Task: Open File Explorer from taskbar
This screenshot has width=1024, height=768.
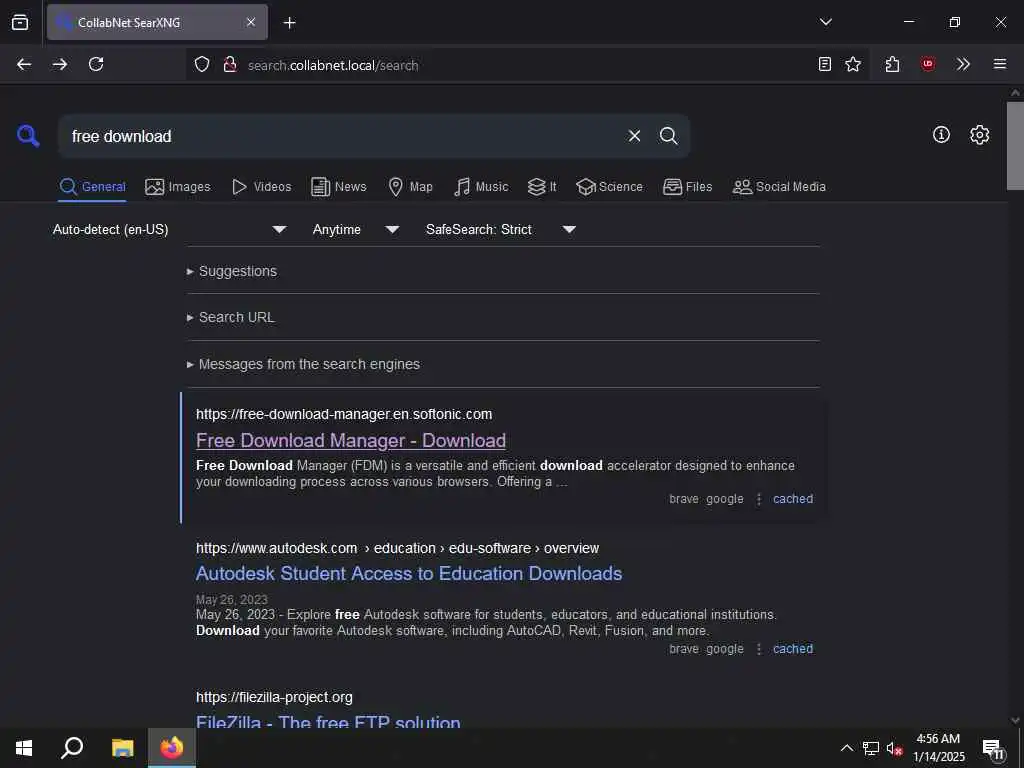Action: tap(122, 748)
